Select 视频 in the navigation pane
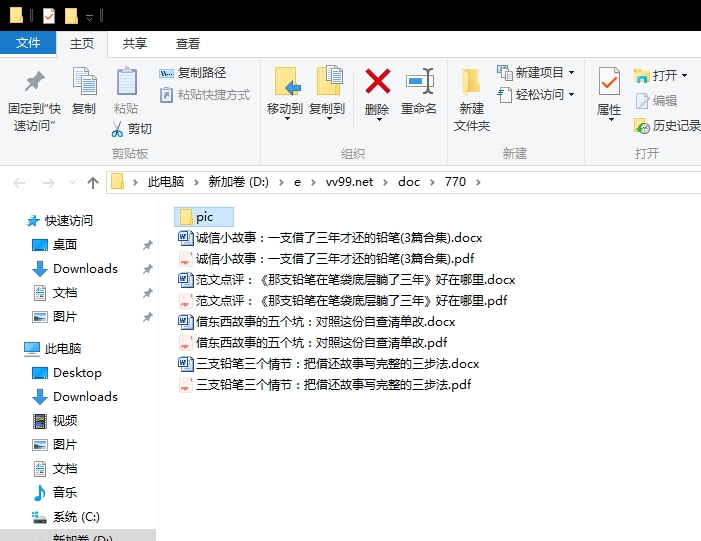Image resolution: width=701 pixels, height=541 pixels. [x=55, y=421]
